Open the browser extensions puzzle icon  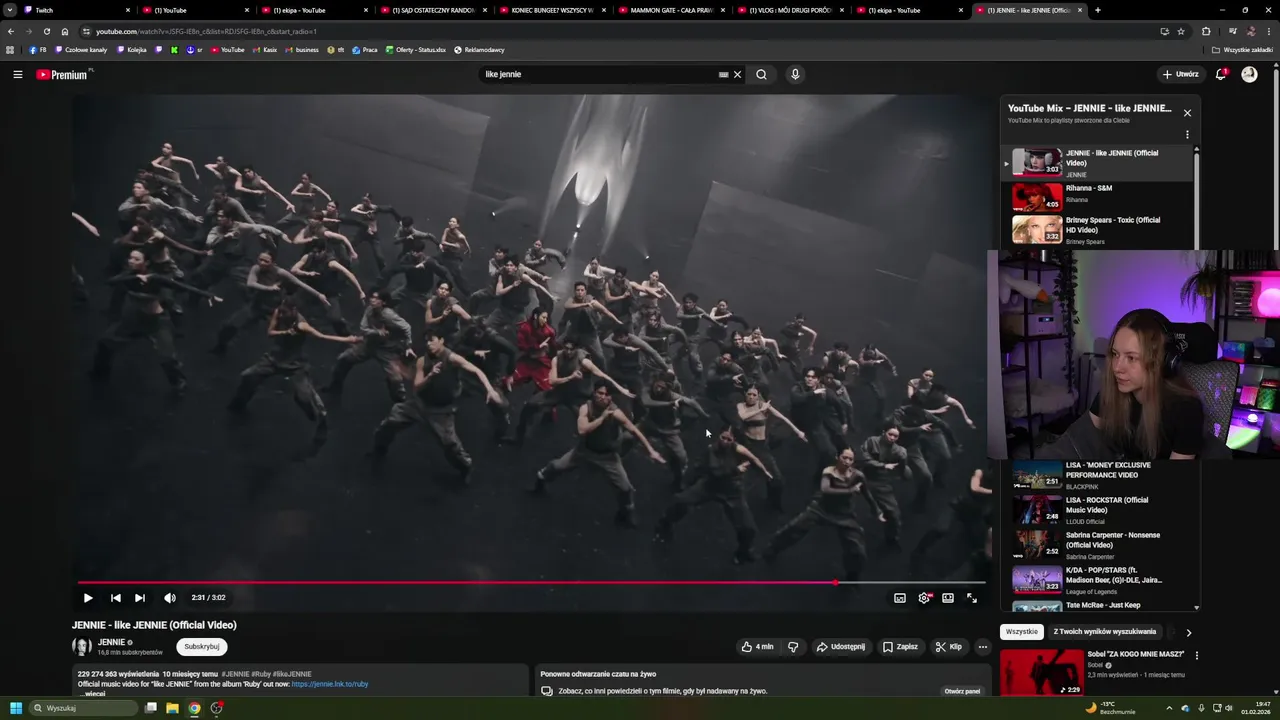tap(1206, 31)
